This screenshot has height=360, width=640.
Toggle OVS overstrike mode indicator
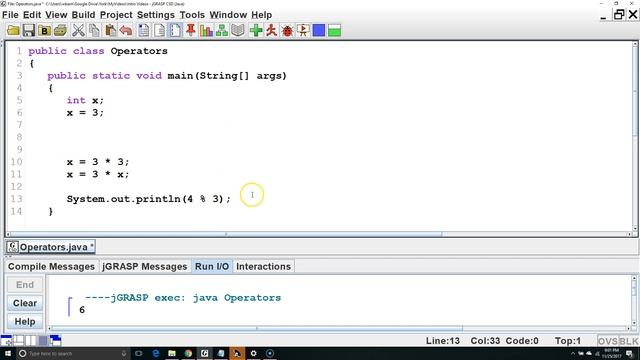coord(607,341)
